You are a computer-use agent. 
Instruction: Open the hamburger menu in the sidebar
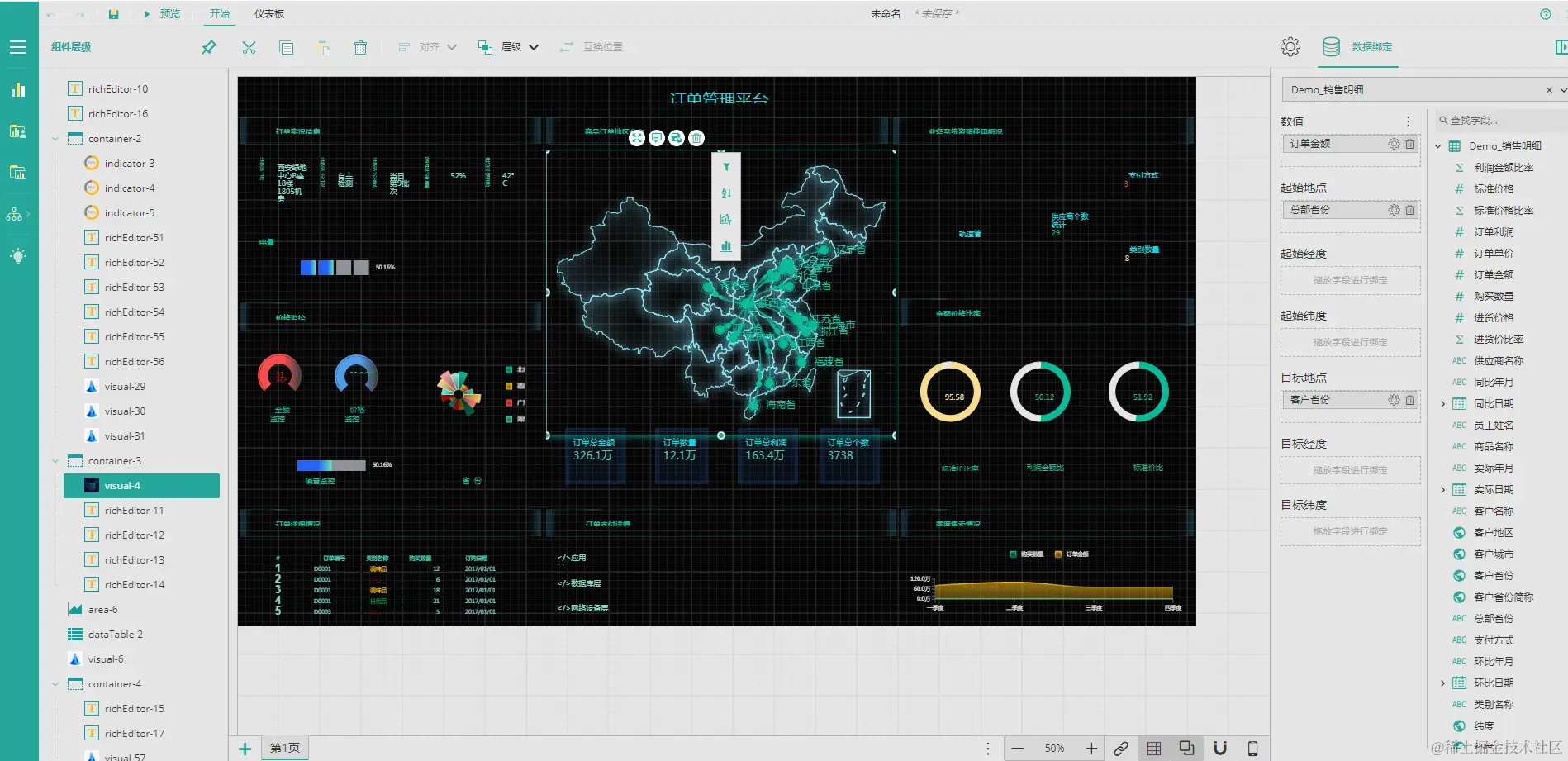coord(18,47)
